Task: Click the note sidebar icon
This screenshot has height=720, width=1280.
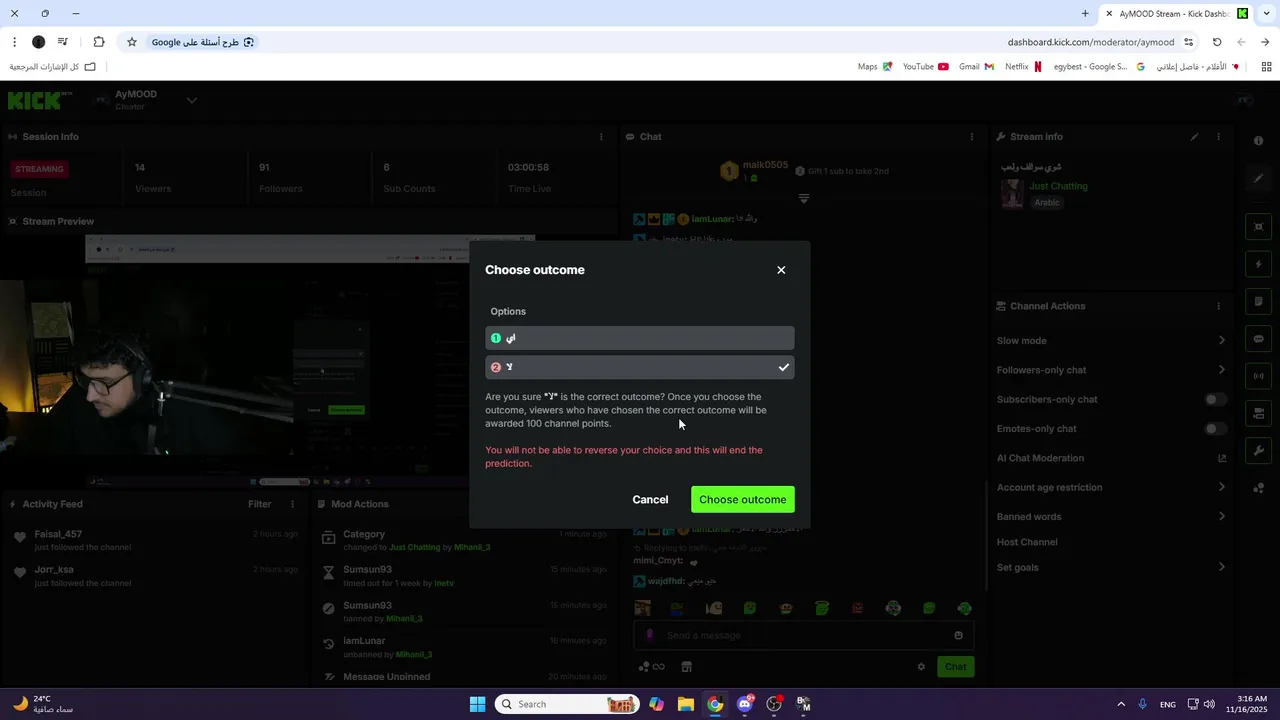Action: coord(1259,301)
